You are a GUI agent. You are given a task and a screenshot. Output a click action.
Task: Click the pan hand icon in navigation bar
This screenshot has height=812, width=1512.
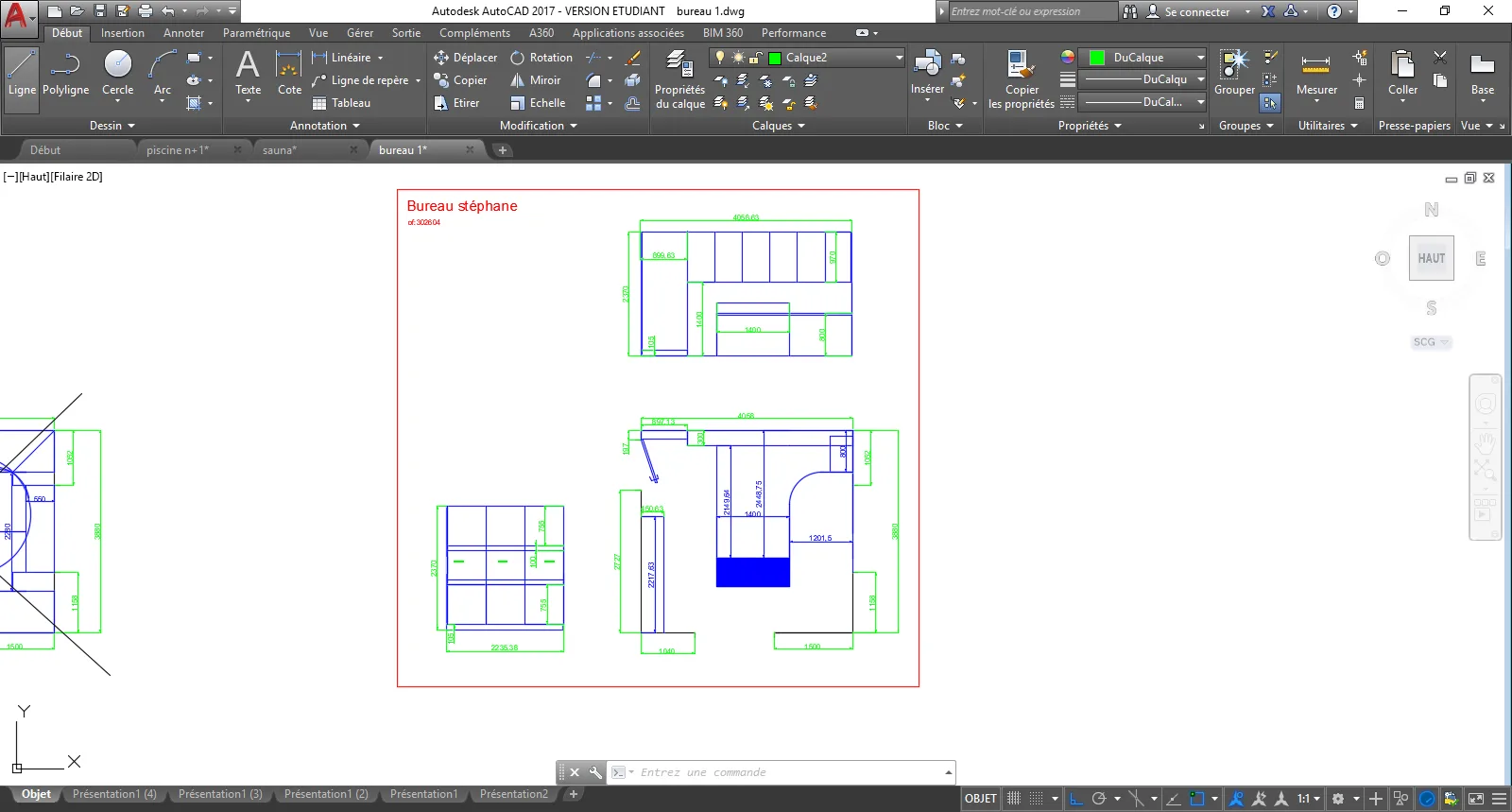click(1486, 442)
